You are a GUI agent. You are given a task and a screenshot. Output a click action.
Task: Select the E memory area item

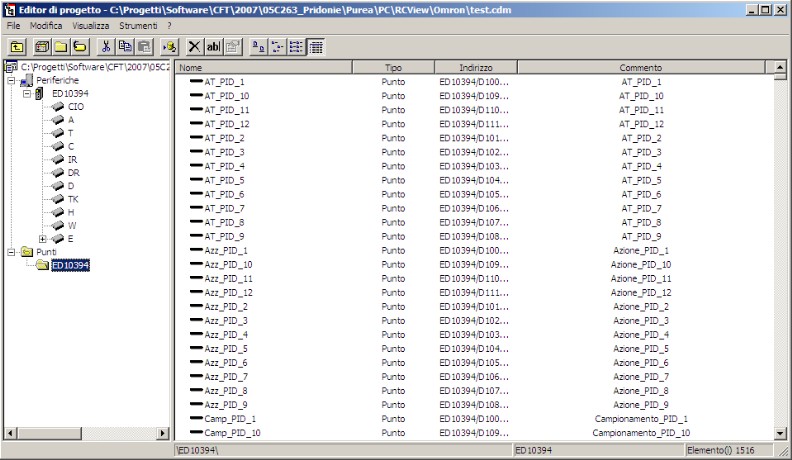71,239
